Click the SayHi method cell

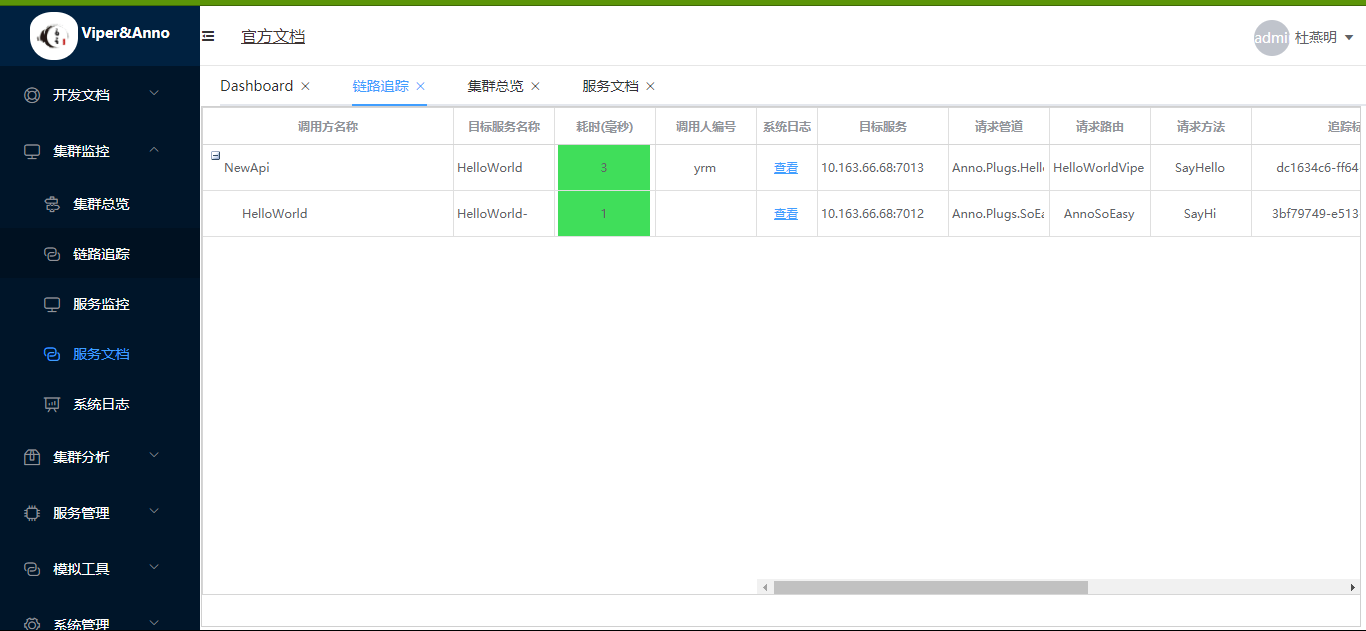click(x=1201, y=214)
